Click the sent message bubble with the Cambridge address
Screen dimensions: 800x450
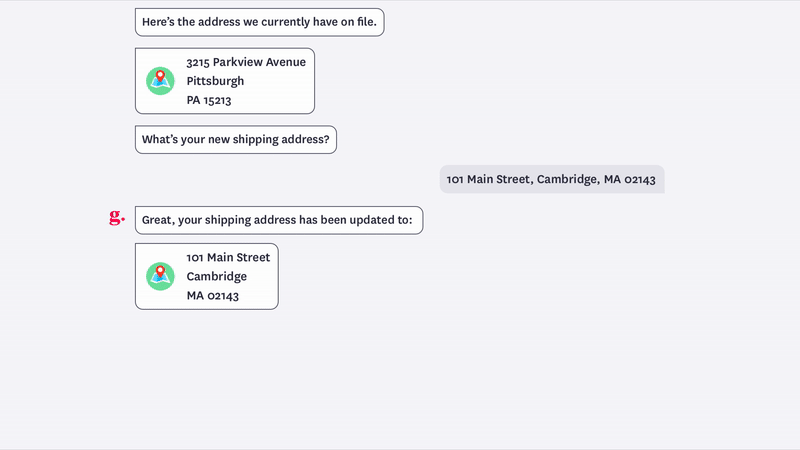click(x=552, y=179)
